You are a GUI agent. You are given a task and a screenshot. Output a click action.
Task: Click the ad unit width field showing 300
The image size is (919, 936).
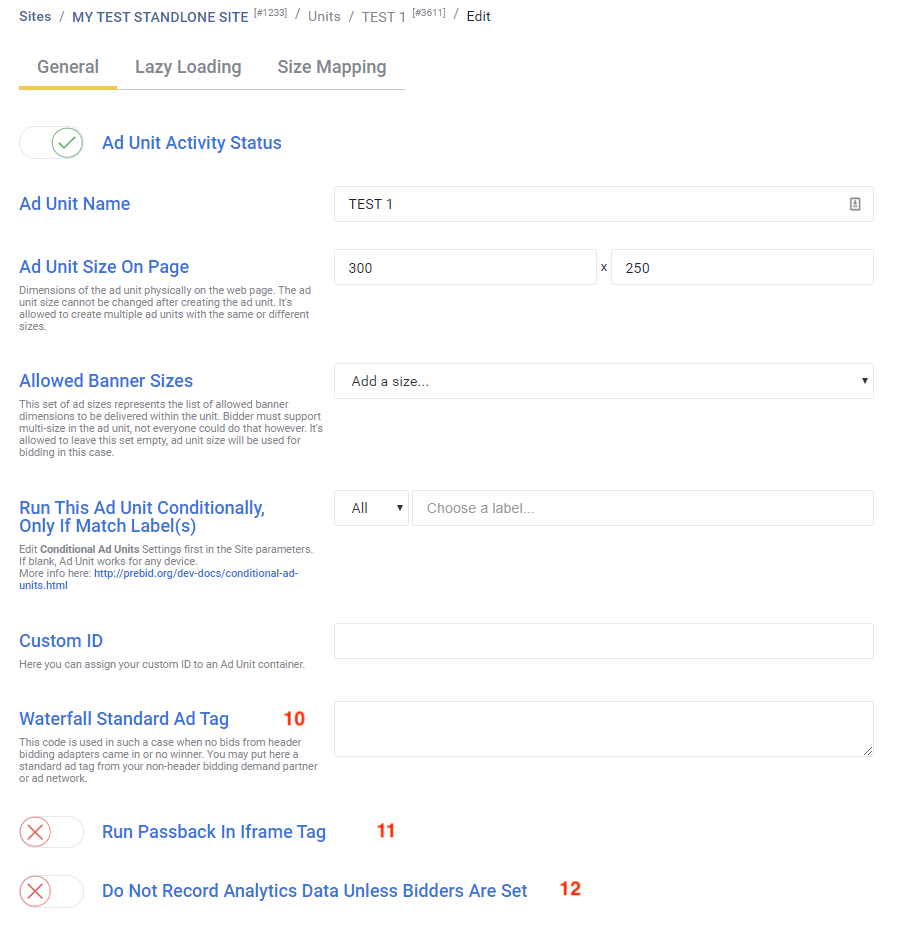click(465, 268)
